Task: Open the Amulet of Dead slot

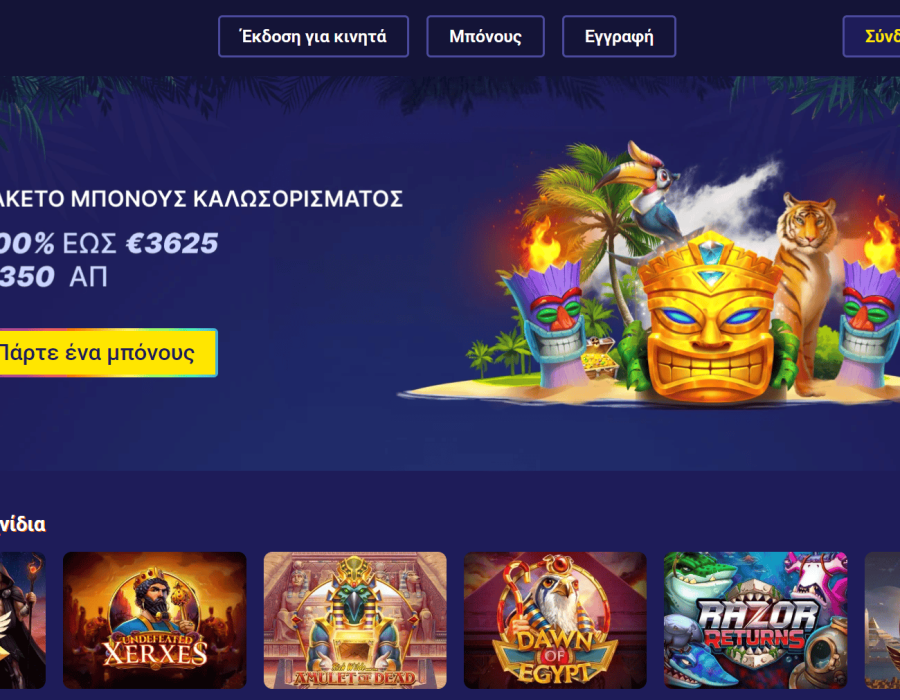Action: pyautogui.click(x=355, y=620)
